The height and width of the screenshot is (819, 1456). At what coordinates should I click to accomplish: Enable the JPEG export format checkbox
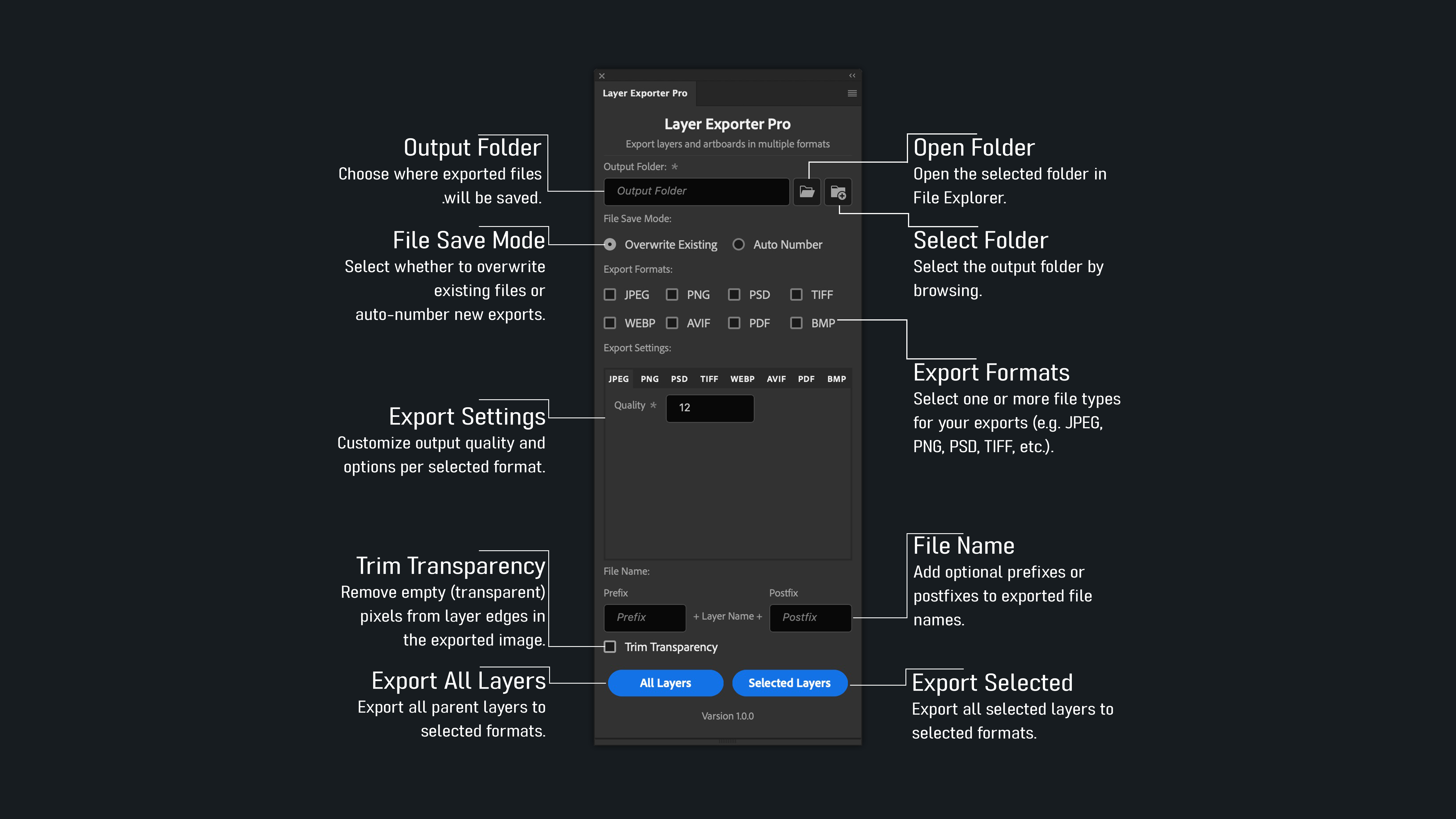point(610,295)
